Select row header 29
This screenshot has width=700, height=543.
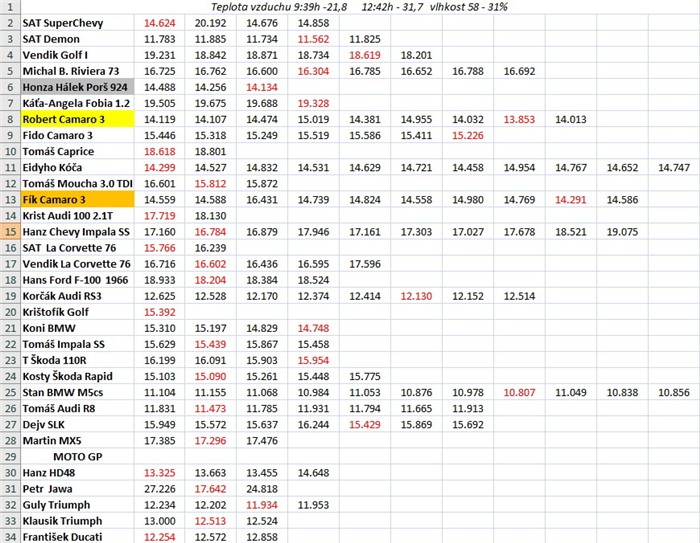10,457
